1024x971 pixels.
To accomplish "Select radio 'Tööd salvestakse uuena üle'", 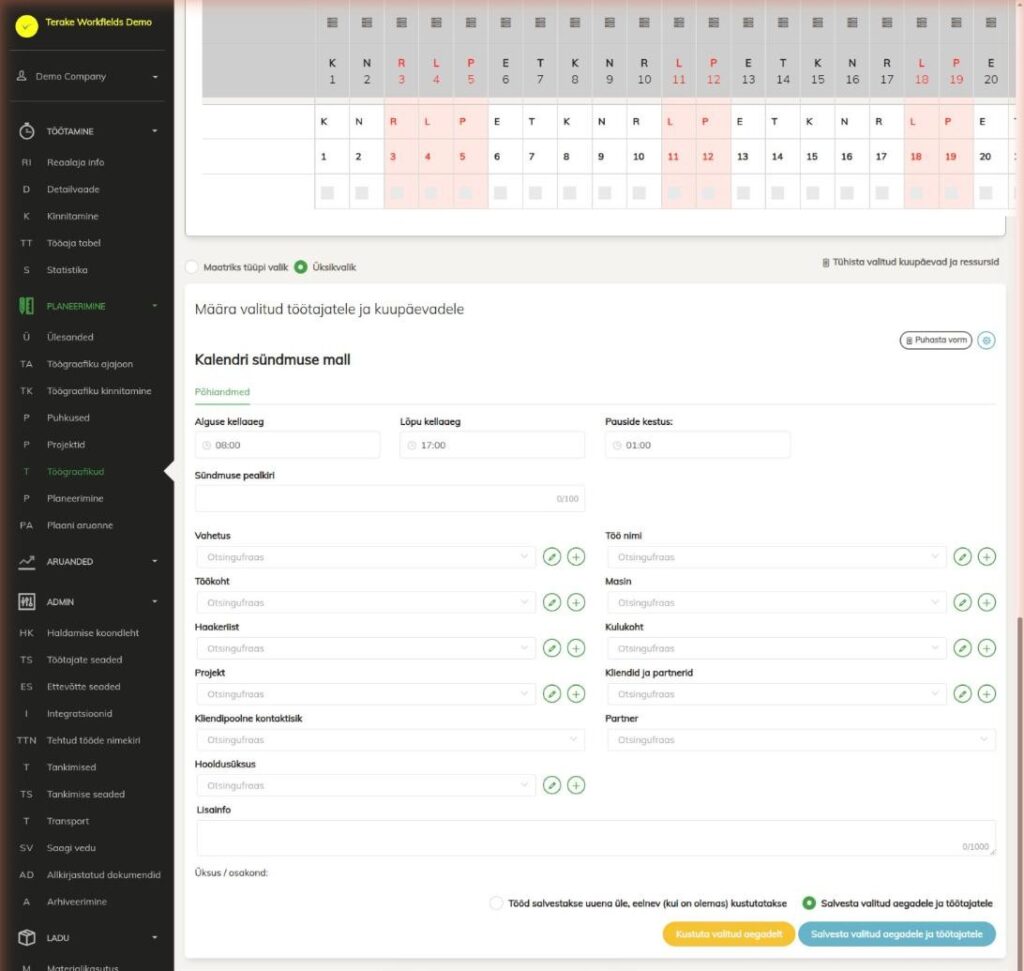I will click(496, 903).
